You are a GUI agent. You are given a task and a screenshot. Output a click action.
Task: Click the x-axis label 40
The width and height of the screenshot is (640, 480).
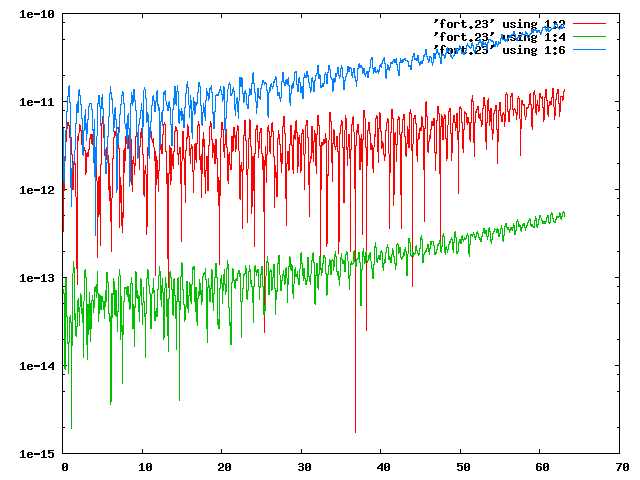click(383, 467)
